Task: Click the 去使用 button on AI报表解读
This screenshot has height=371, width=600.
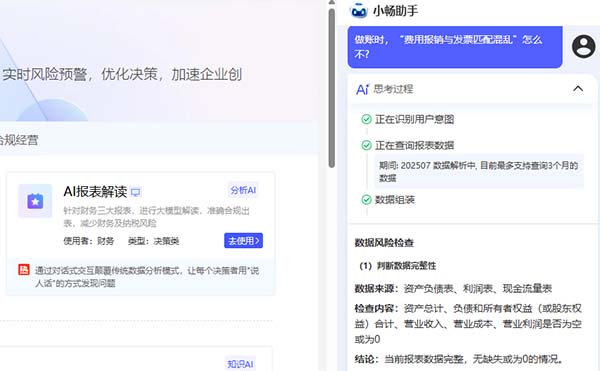Action: tap(243, 241)
